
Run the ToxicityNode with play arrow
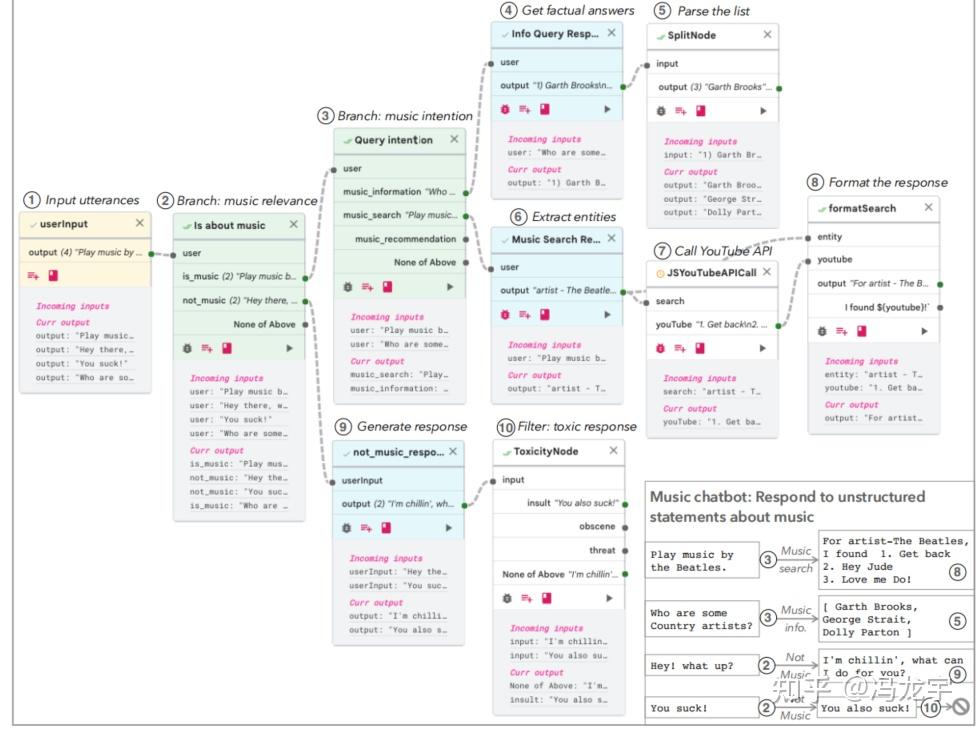pos(609,598)
